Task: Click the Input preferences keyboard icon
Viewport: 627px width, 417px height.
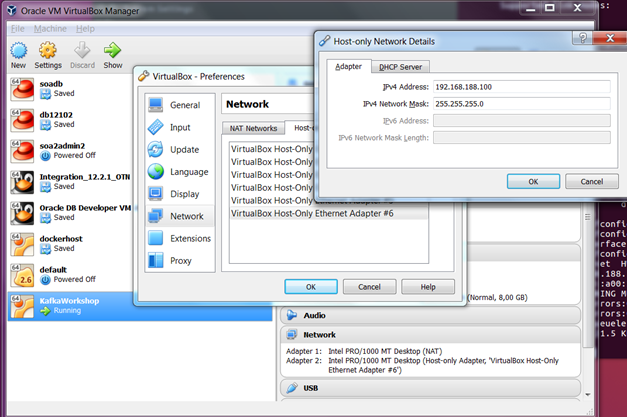Action: coord(156,127)
